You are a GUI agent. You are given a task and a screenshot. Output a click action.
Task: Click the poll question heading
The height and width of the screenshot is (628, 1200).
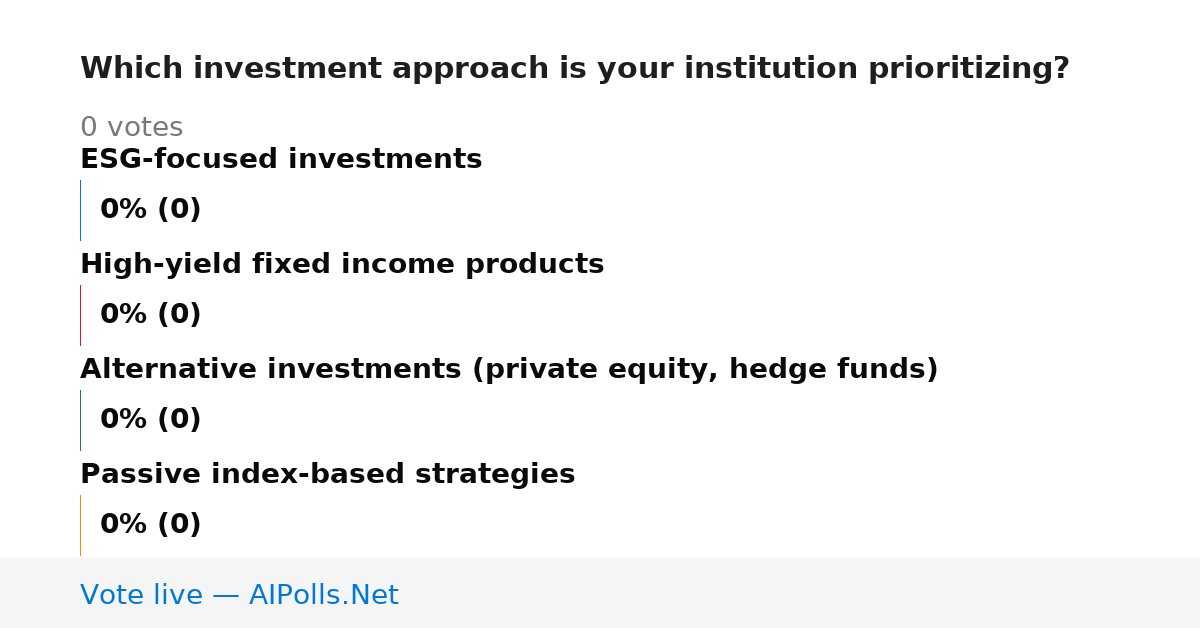click(x=575, y=69)
